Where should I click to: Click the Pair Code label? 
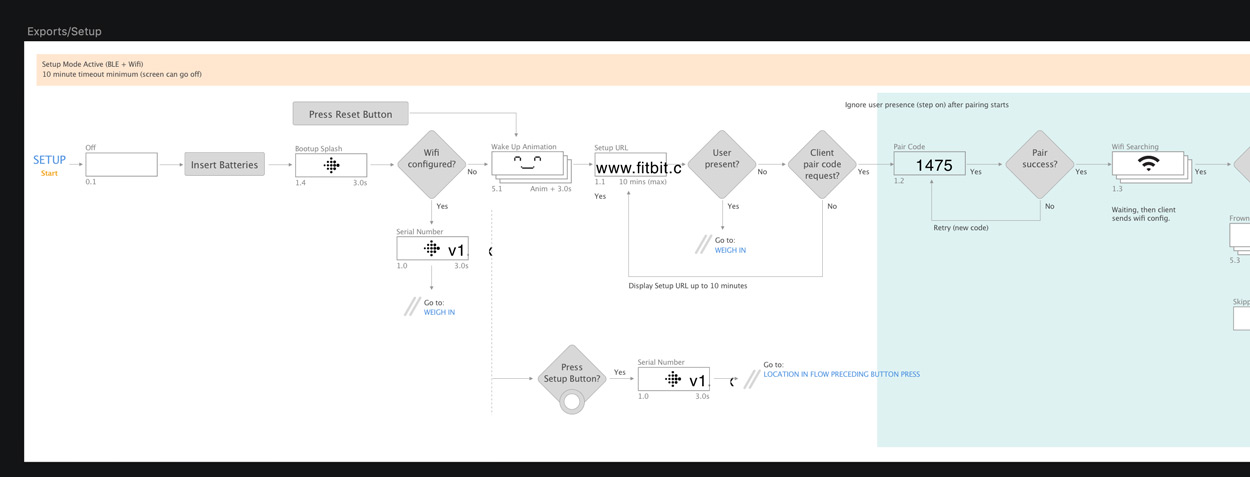[909, 147]
